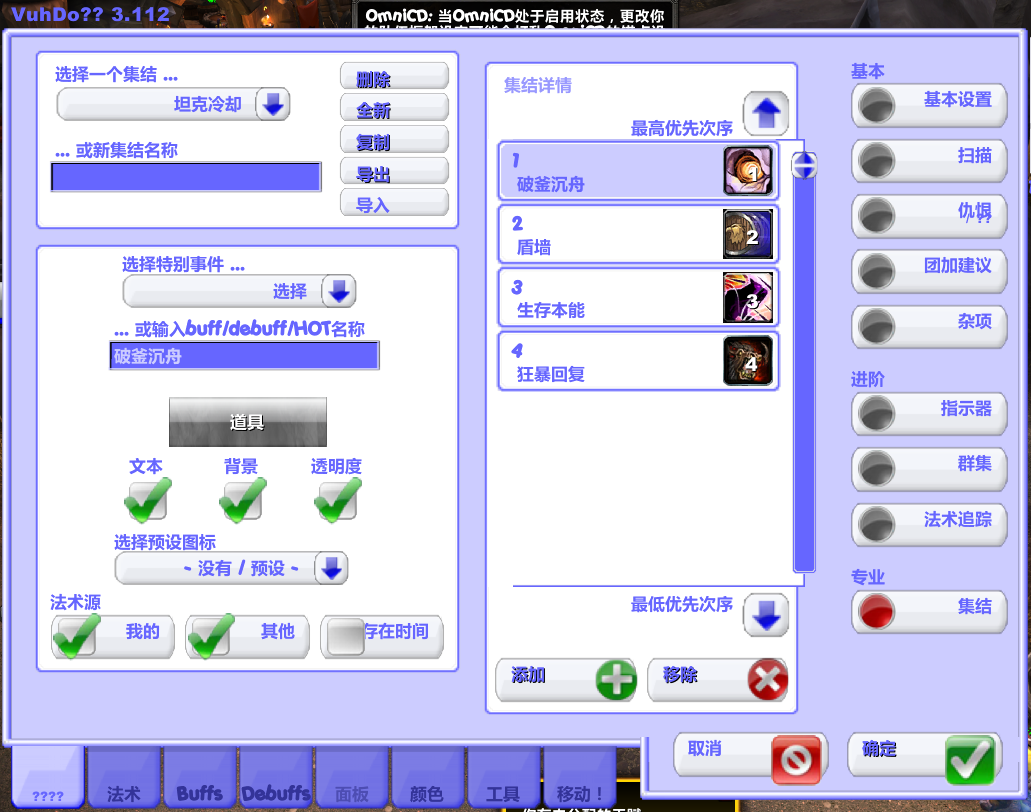
Task: Click the 生存本能 spell icon
Action: pyautogui.click(x=747, y=297)
